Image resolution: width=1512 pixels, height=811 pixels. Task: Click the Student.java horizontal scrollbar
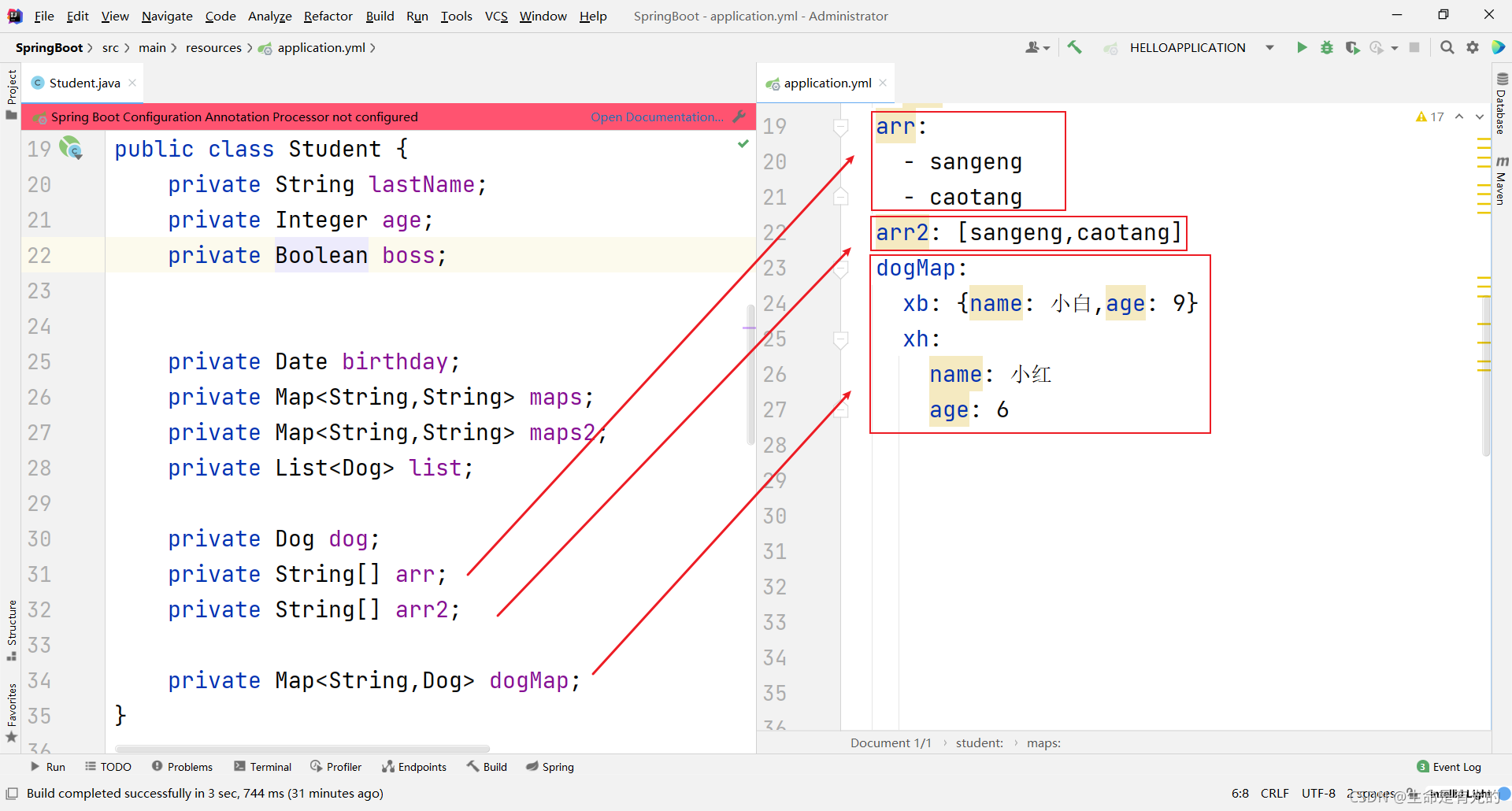302,749
